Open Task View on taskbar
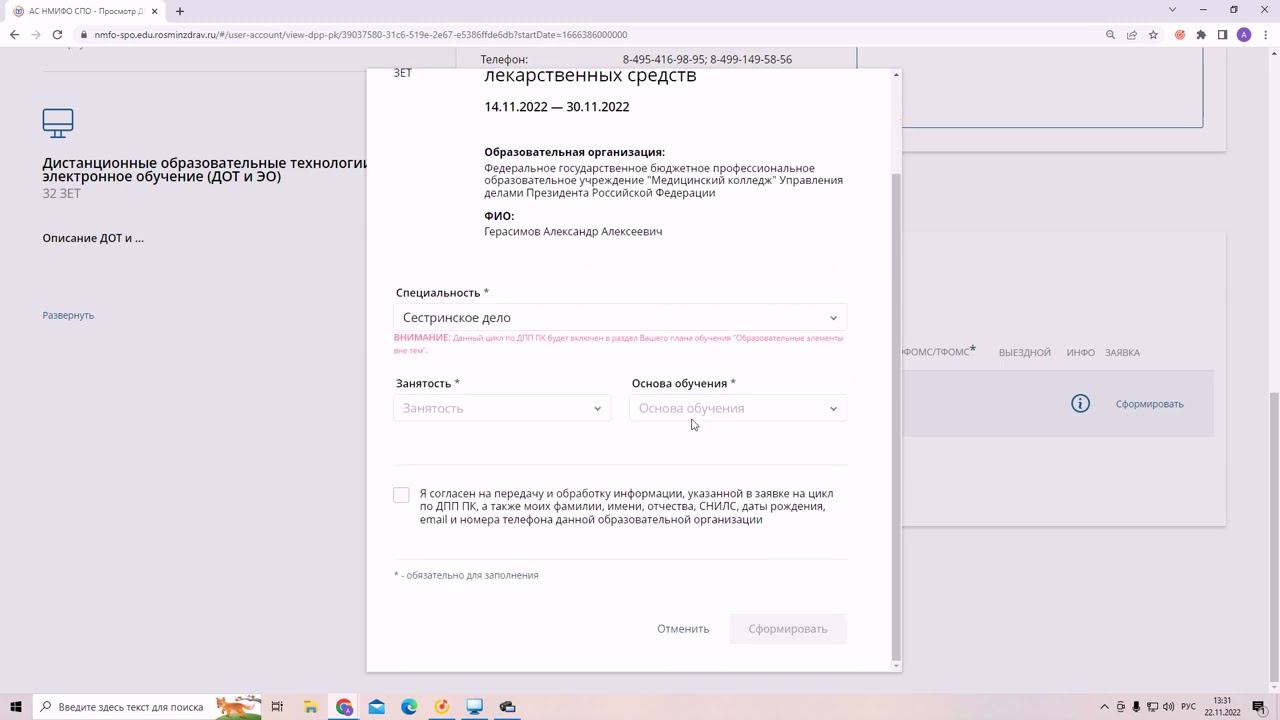This screenshot has height=720, width=1280. [277, 707]
